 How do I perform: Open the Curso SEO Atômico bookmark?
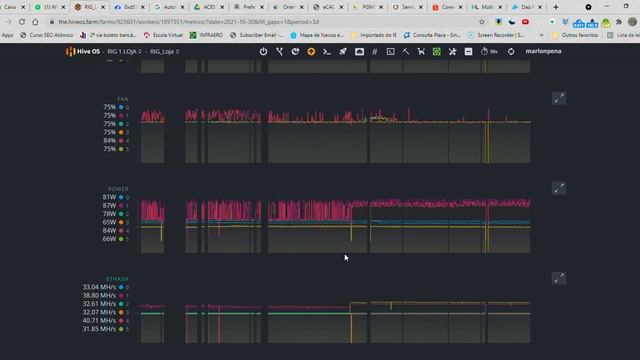tap(47, 35)
